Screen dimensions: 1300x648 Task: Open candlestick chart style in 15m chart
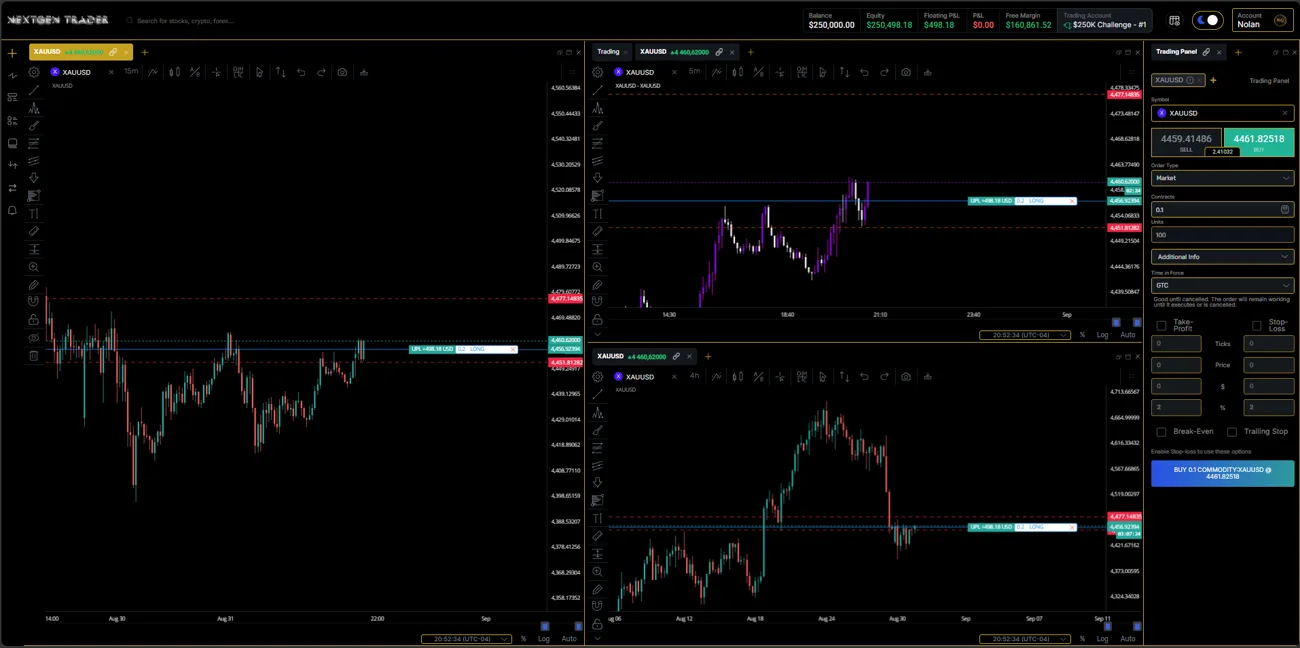pos(174,72)
